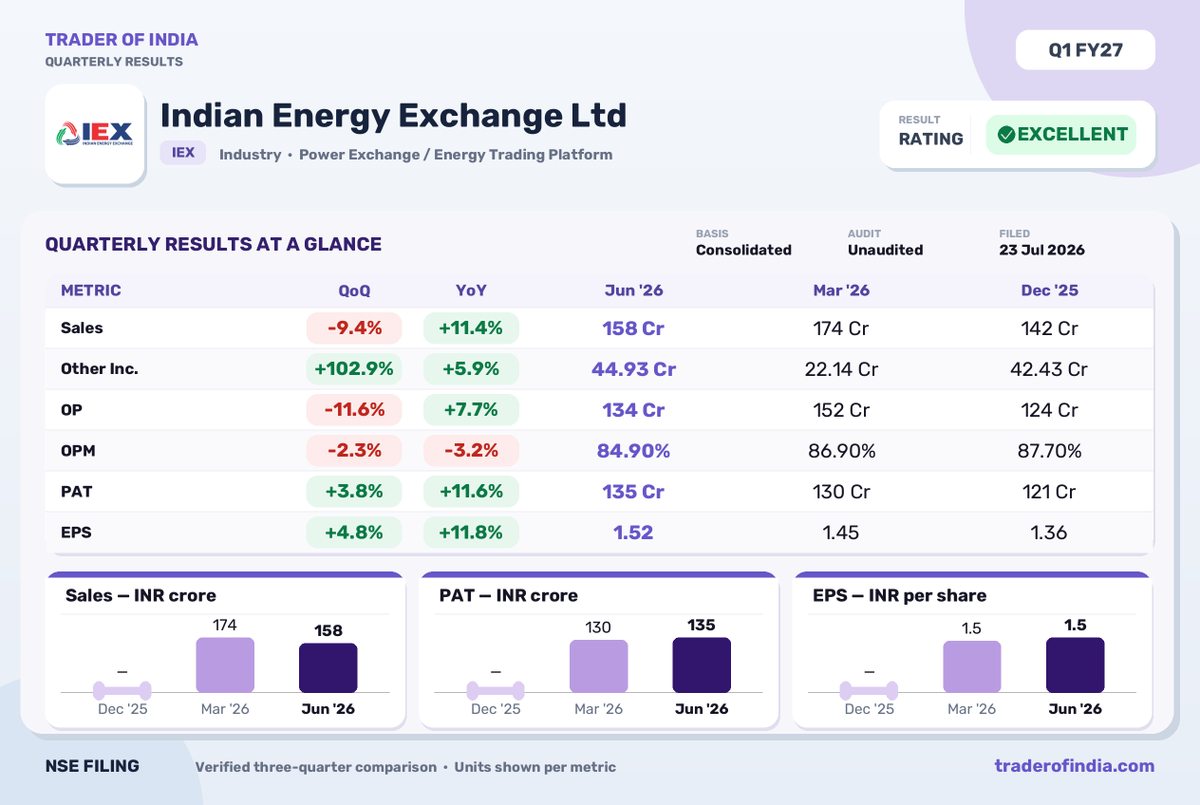Click the Dec '25 Sales placeholder marker
The height and width of the screenshot is (805, 1200).
[x=122, y=690]
